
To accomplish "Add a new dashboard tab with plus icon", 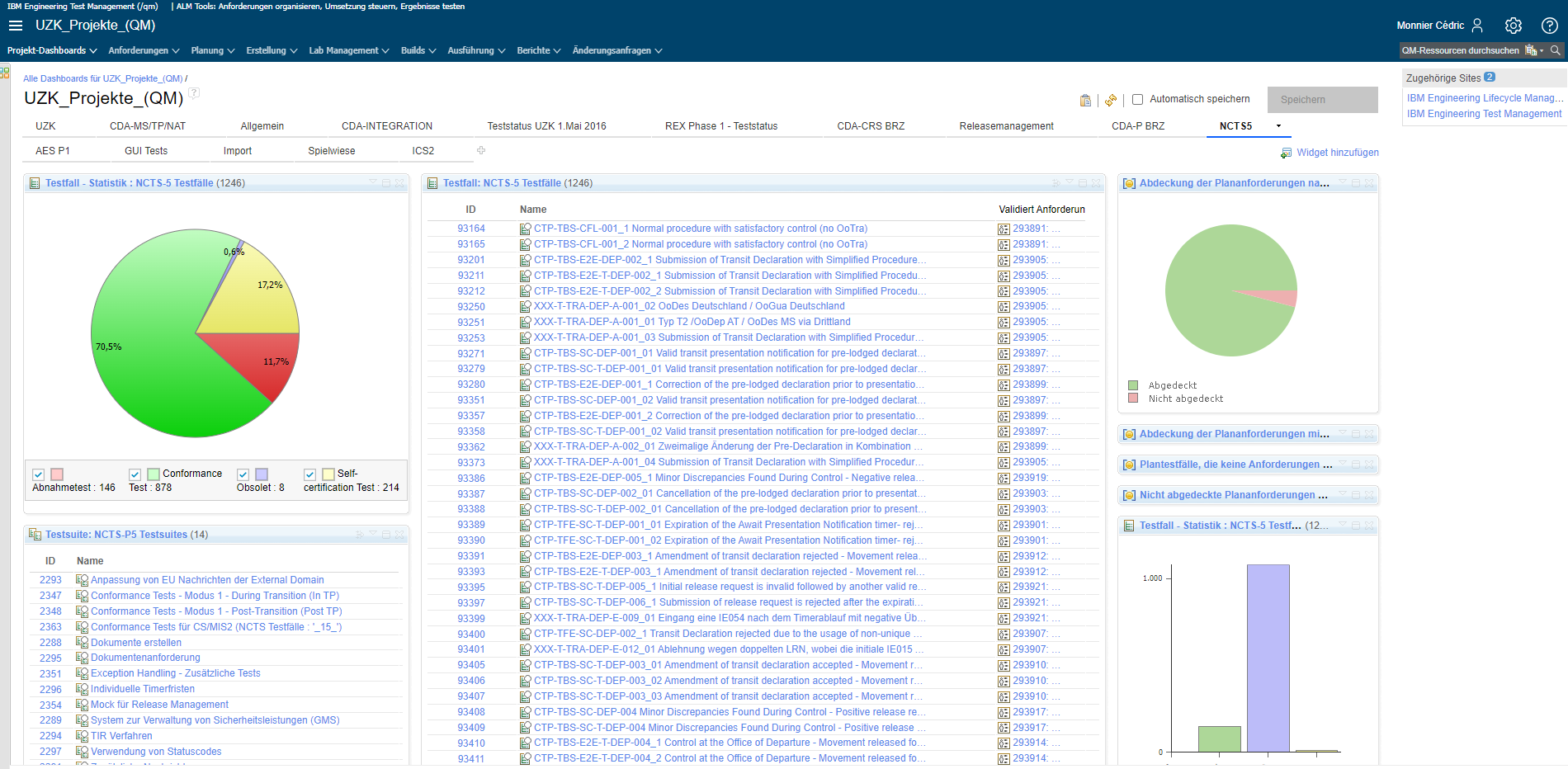I will click(481, 150).
